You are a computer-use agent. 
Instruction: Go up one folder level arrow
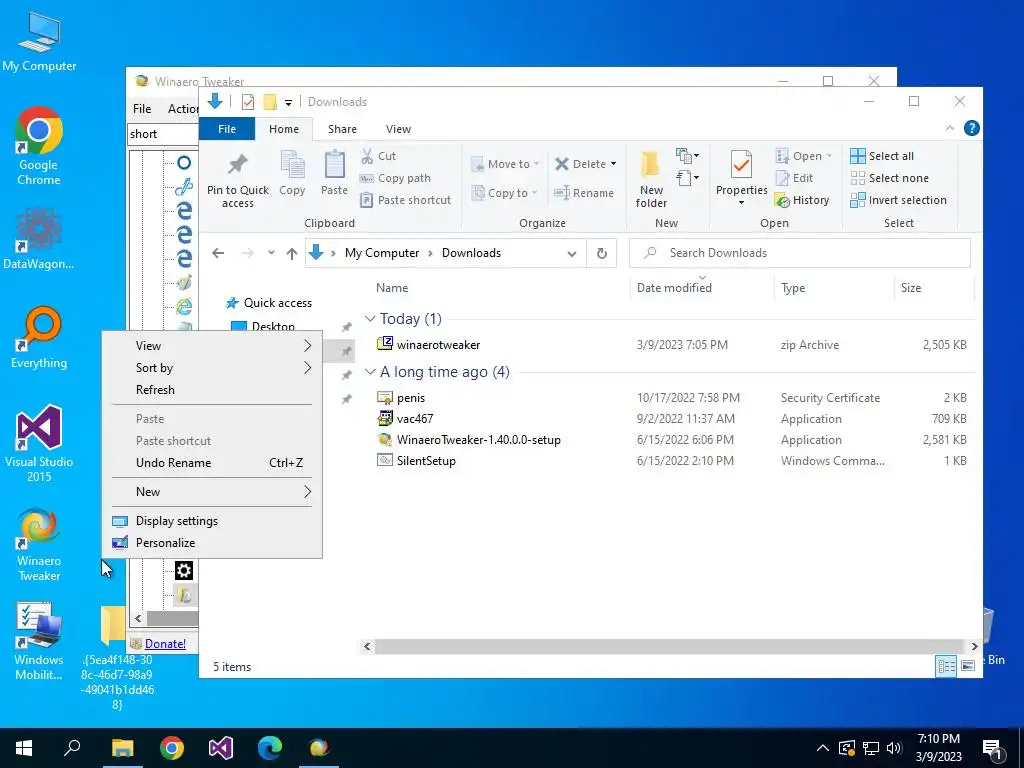coord(292,253)
